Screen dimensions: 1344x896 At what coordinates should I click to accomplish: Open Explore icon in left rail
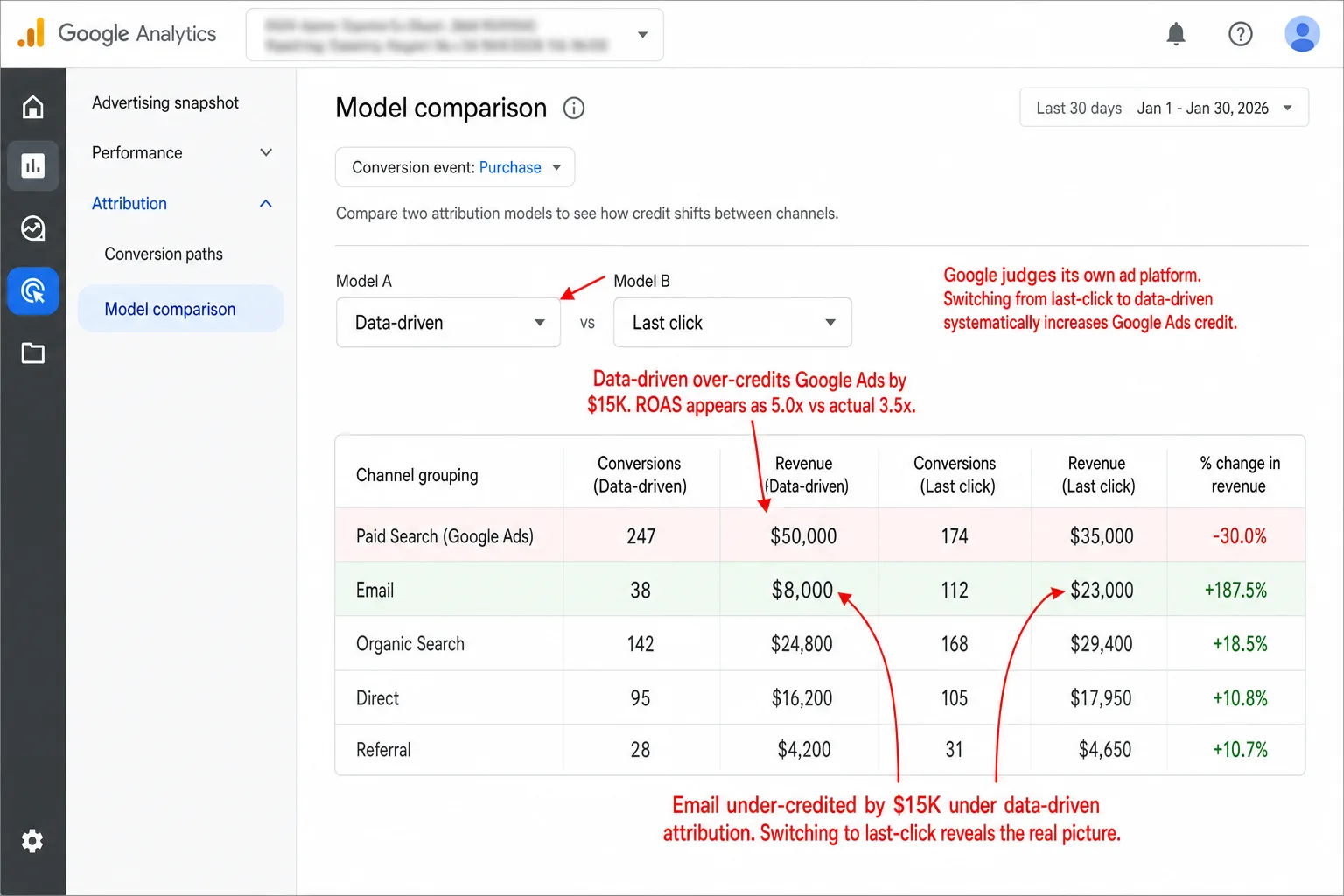pyautogui.click(x=33, y=228)
